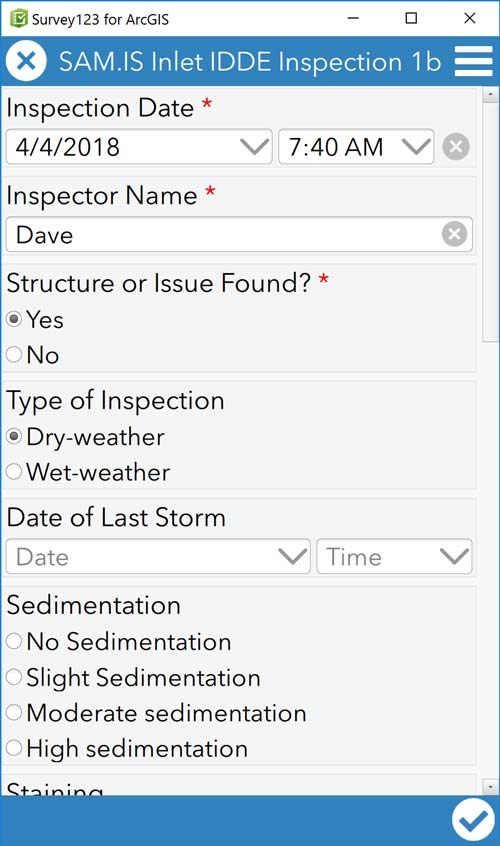
Task: Open the Date of Last Storm date picker
Action: [x=158, y=556]
